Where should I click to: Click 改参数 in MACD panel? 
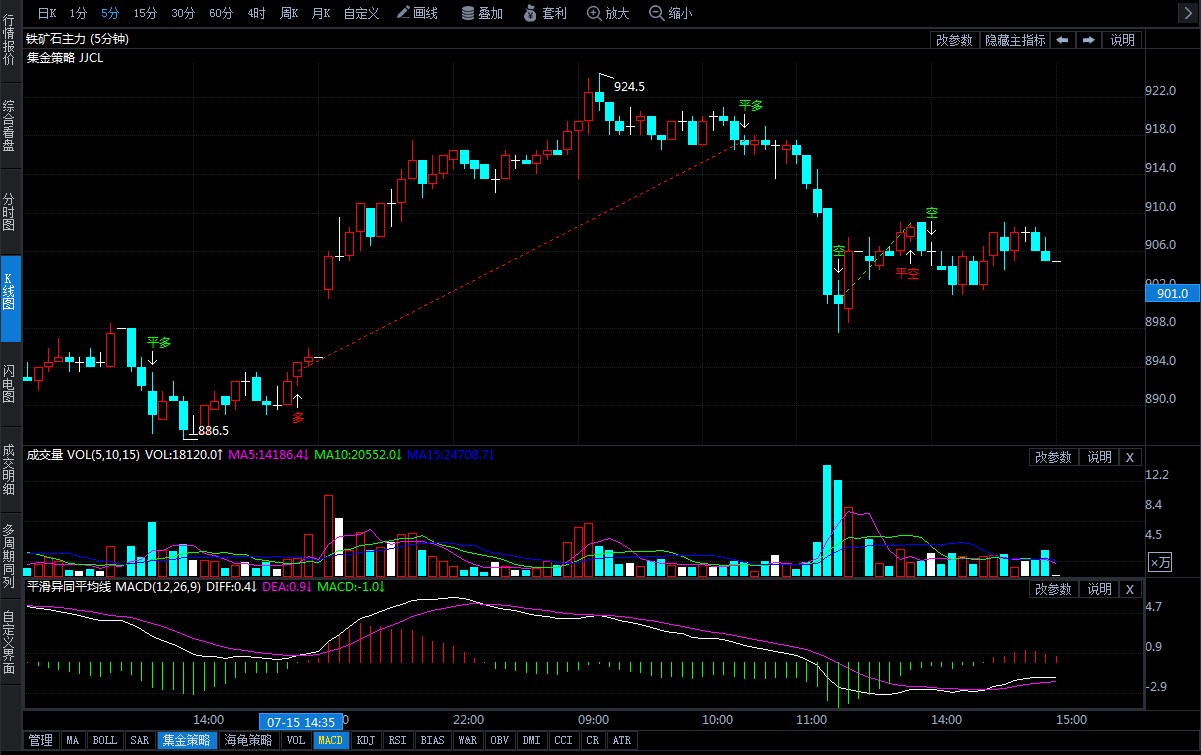tap(1053, 589)
